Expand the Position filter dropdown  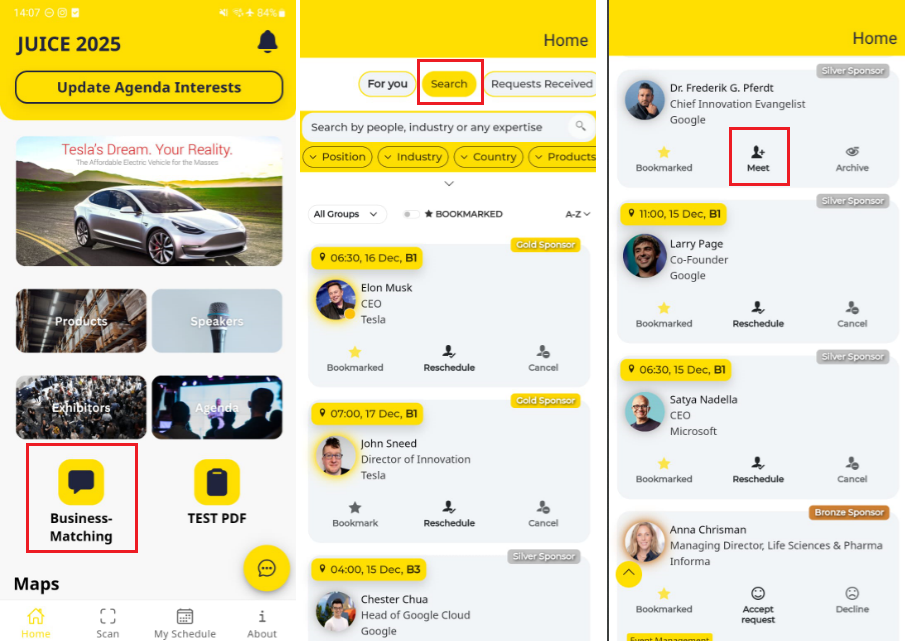coord(338,157)
